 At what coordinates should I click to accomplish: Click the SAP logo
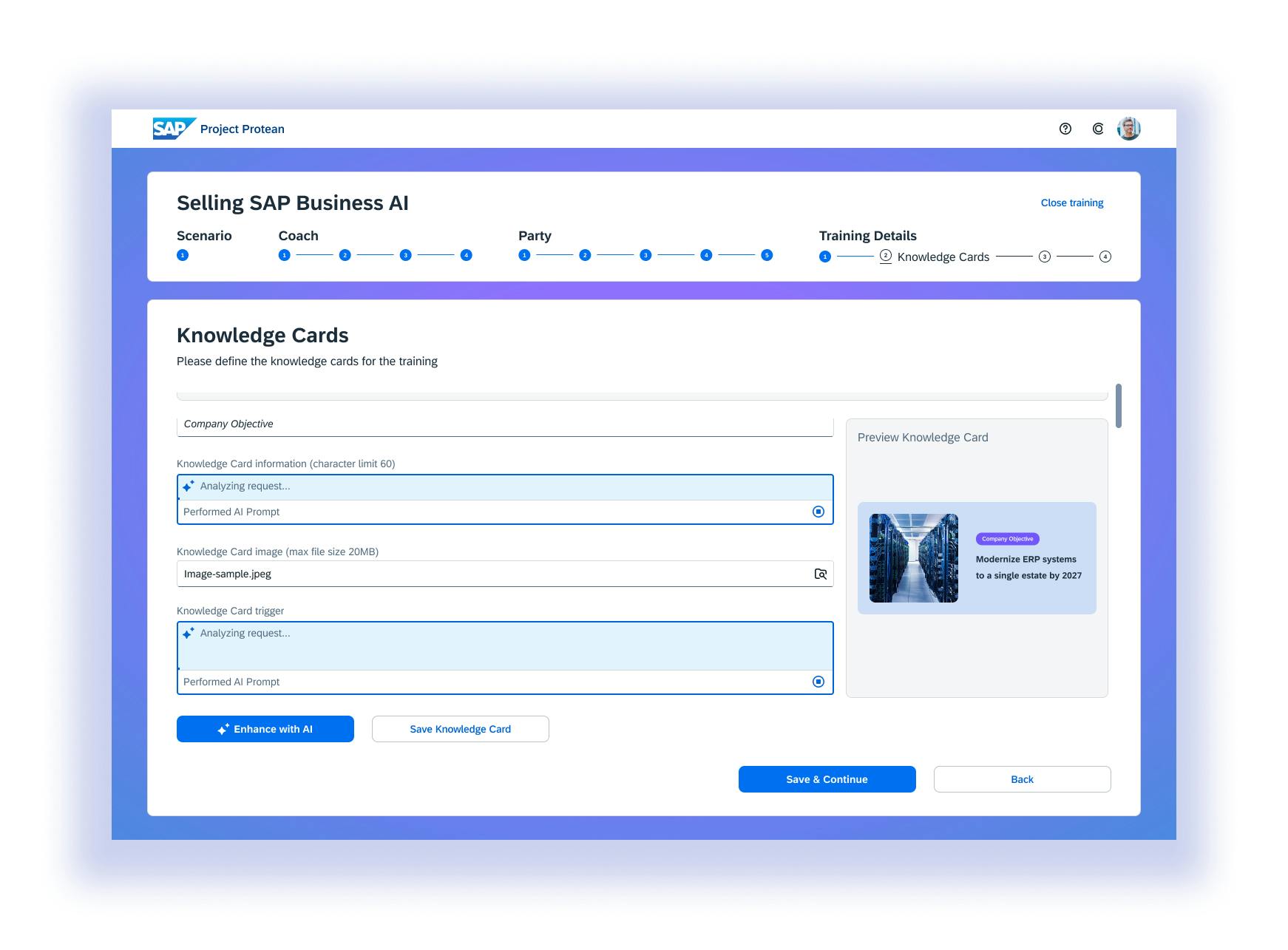coord(174,129)
